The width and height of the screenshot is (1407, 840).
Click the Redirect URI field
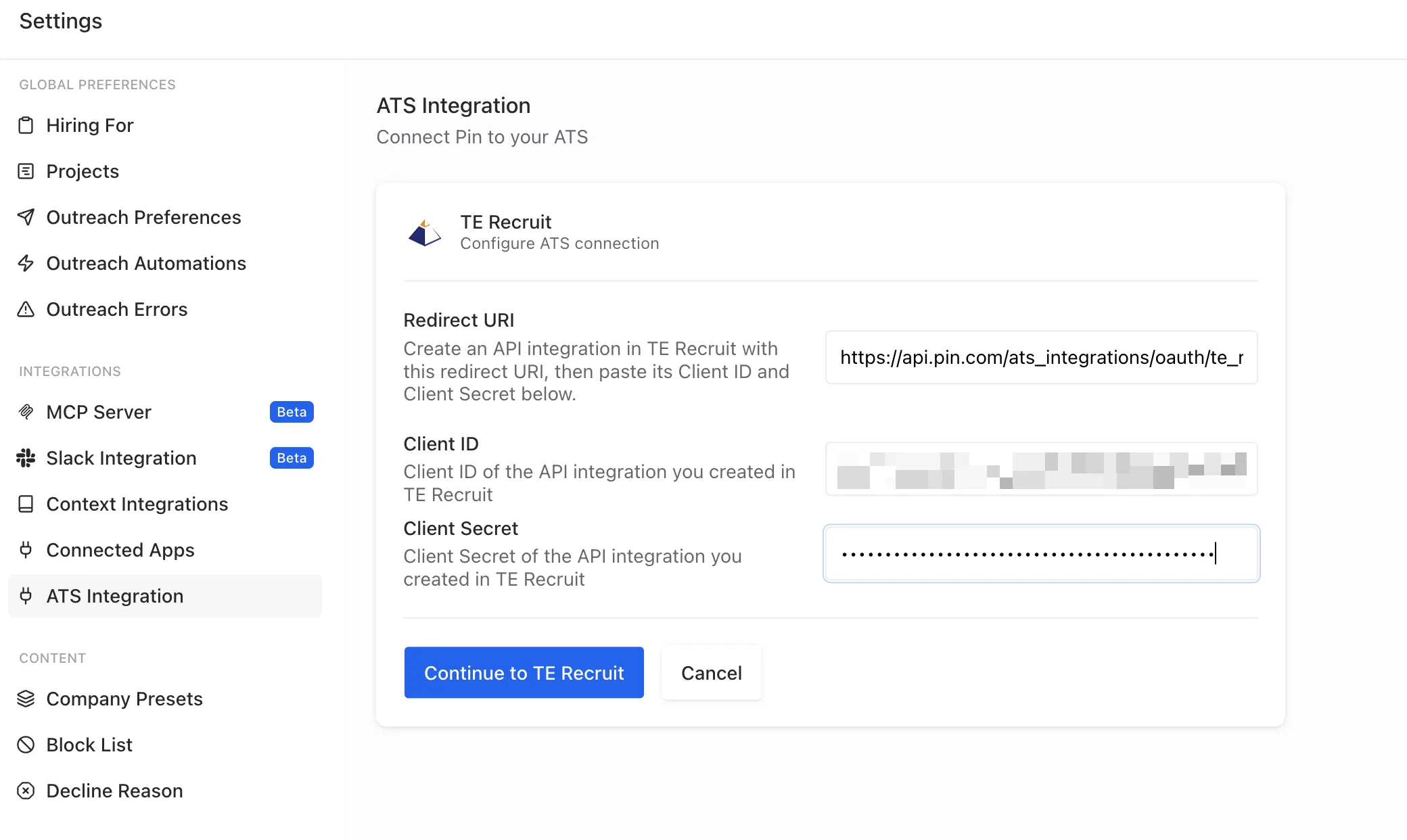(x=1041, y=357)
